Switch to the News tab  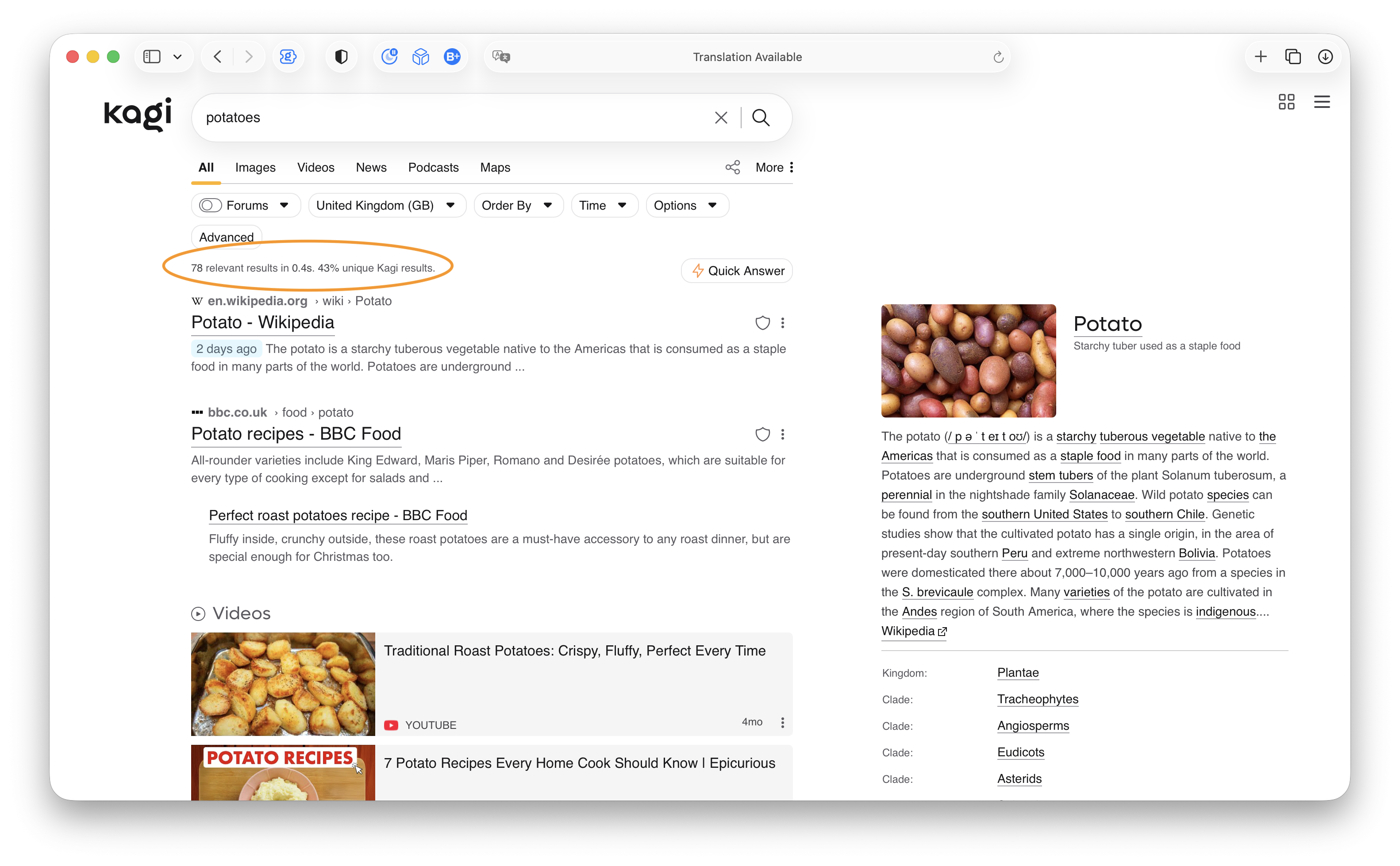(371, 167)
